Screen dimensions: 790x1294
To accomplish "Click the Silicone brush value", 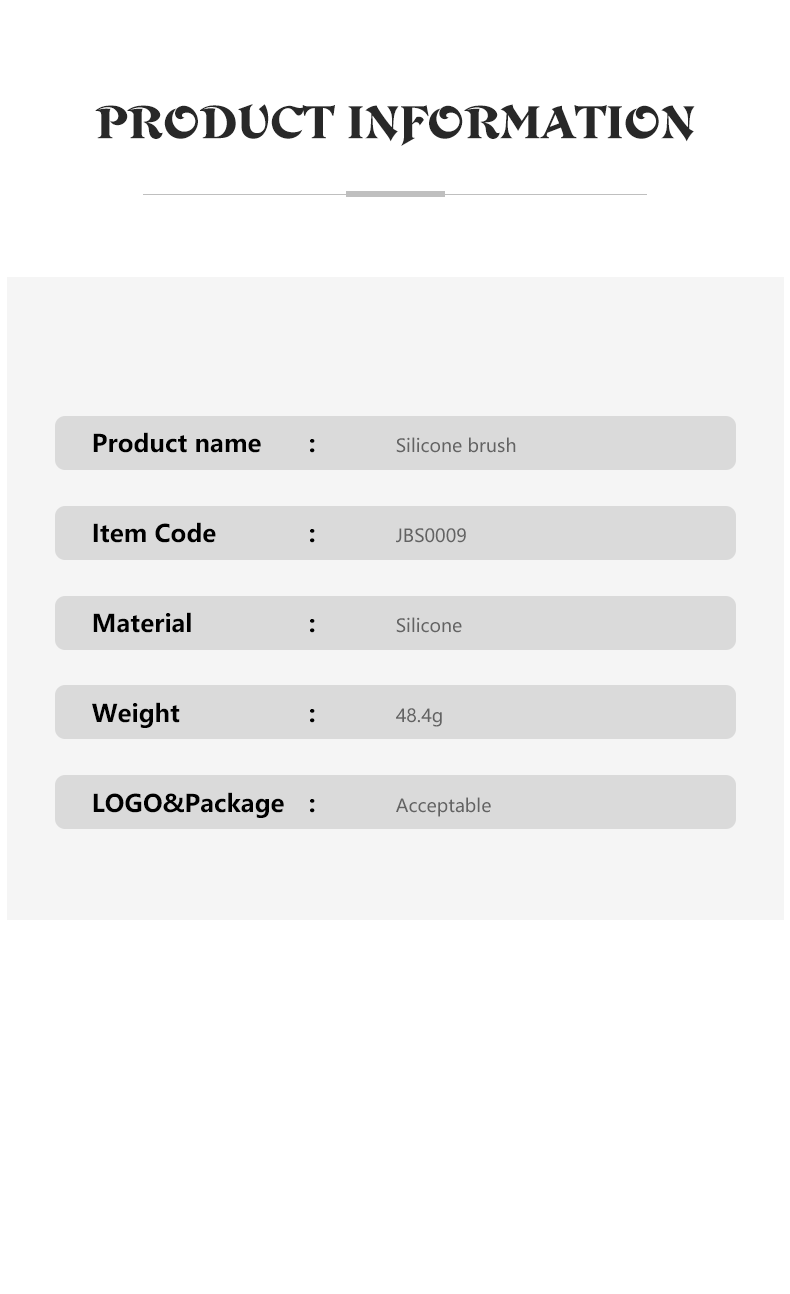I will tap(456, 445).
